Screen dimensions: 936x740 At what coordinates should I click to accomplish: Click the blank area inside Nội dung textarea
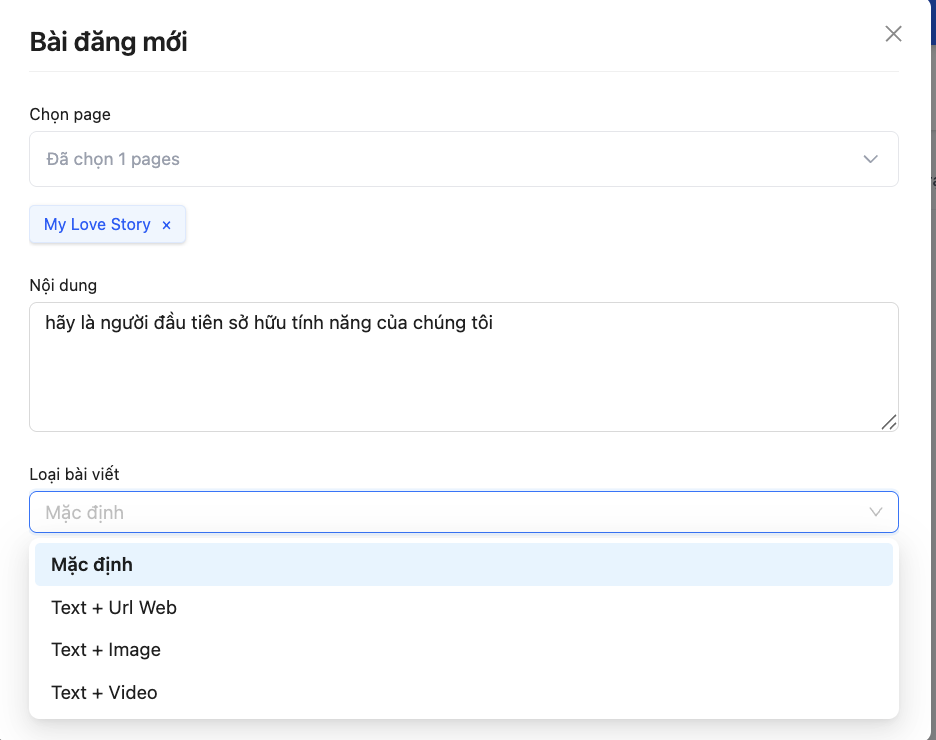[x=460, y=385]
